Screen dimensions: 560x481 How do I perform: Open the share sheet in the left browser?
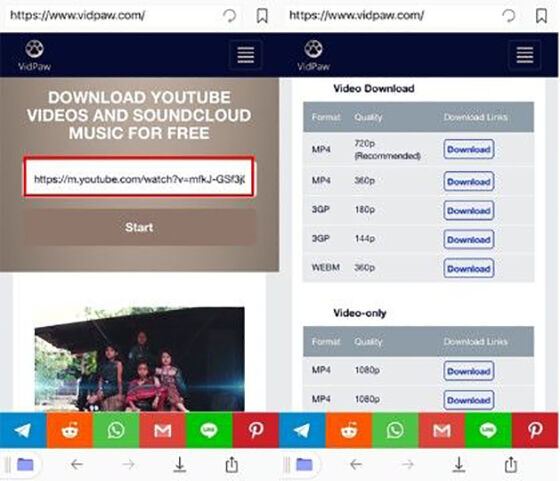pos(231,464)
